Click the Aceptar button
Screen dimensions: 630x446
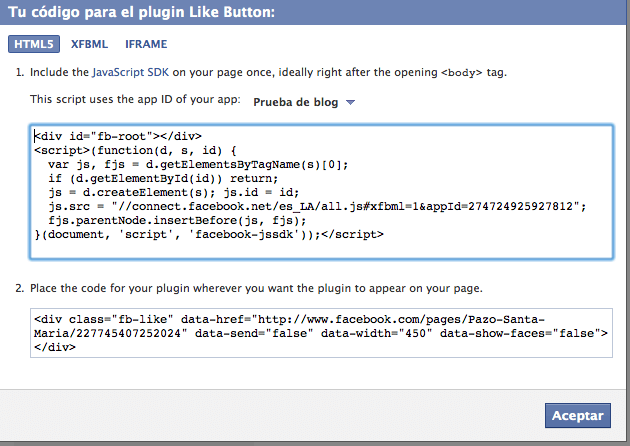click(x=578, y=415)
